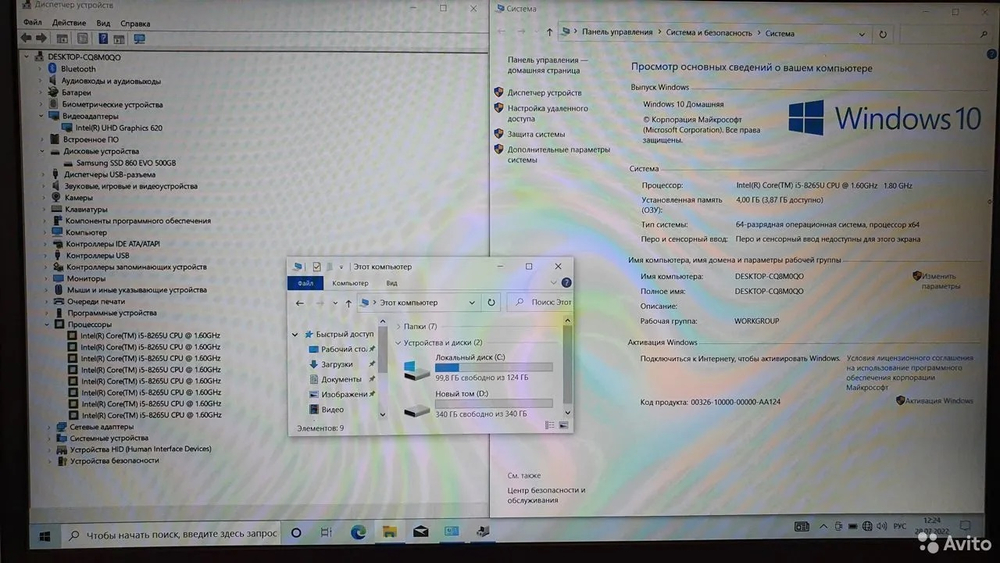
Task: Collapse the DESKTOP-CQ8M0QO root node
Action: click(x=27, y=57)
